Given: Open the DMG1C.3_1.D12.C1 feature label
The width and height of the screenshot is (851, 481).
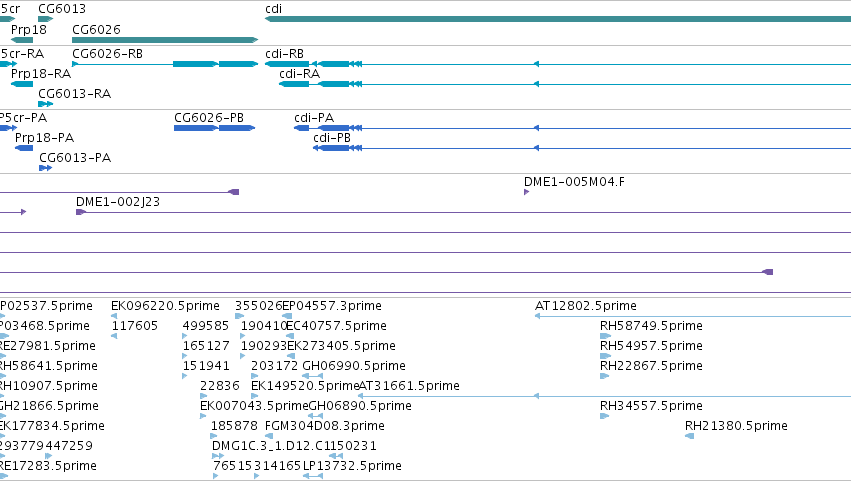Looking at the screenshot, I should 271,447.
